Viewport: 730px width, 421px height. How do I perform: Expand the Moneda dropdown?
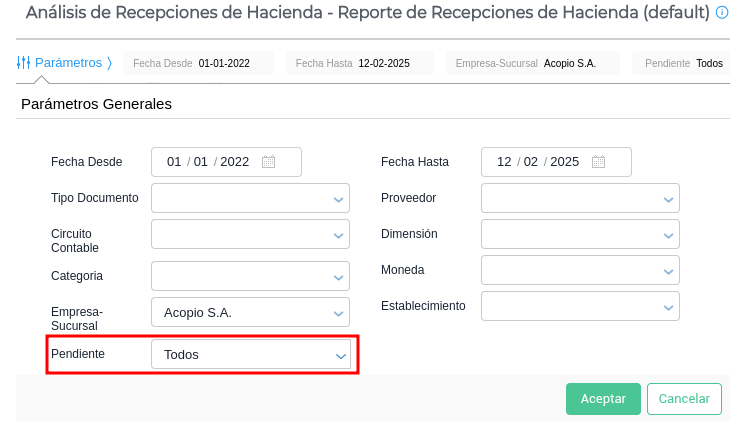(580, 270)
